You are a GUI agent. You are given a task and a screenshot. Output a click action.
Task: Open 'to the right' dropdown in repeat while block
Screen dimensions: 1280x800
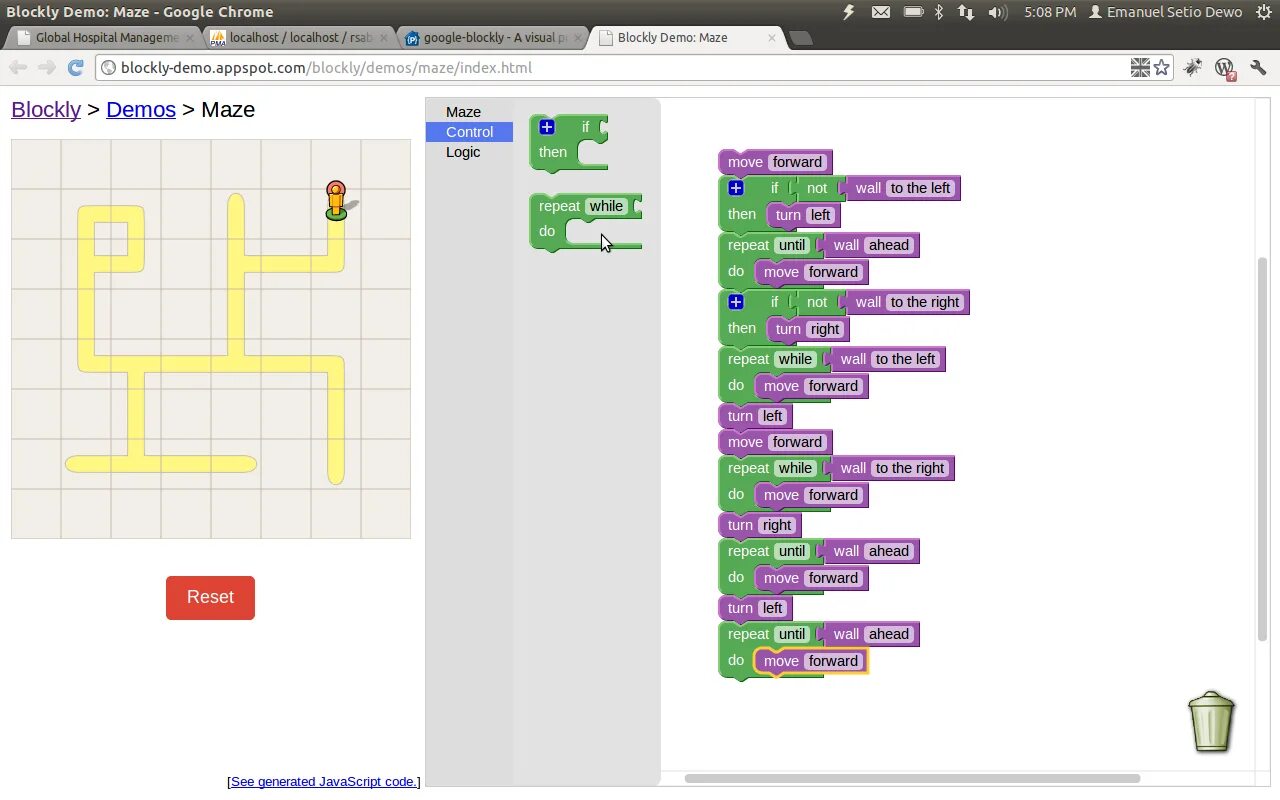pyautogui.click(x=910, y=468)
